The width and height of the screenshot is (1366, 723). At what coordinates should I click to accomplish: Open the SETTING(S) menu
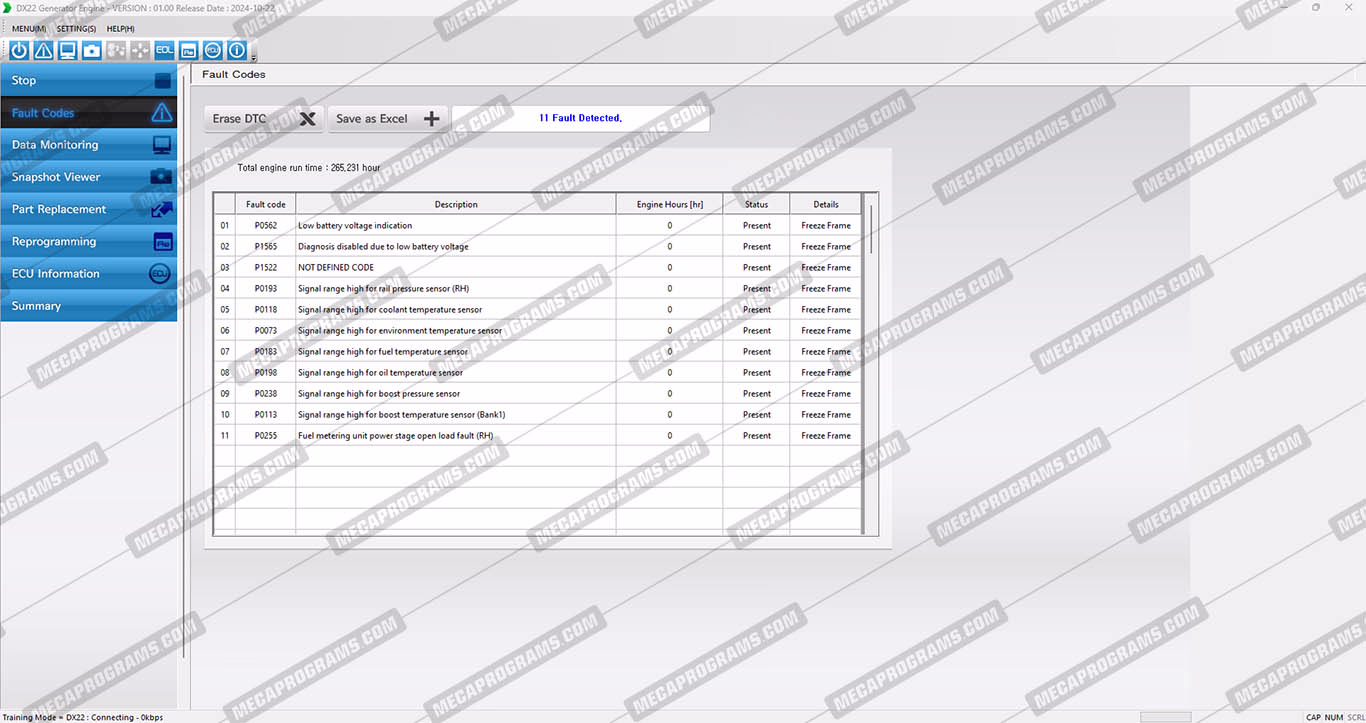pos(76,29)
